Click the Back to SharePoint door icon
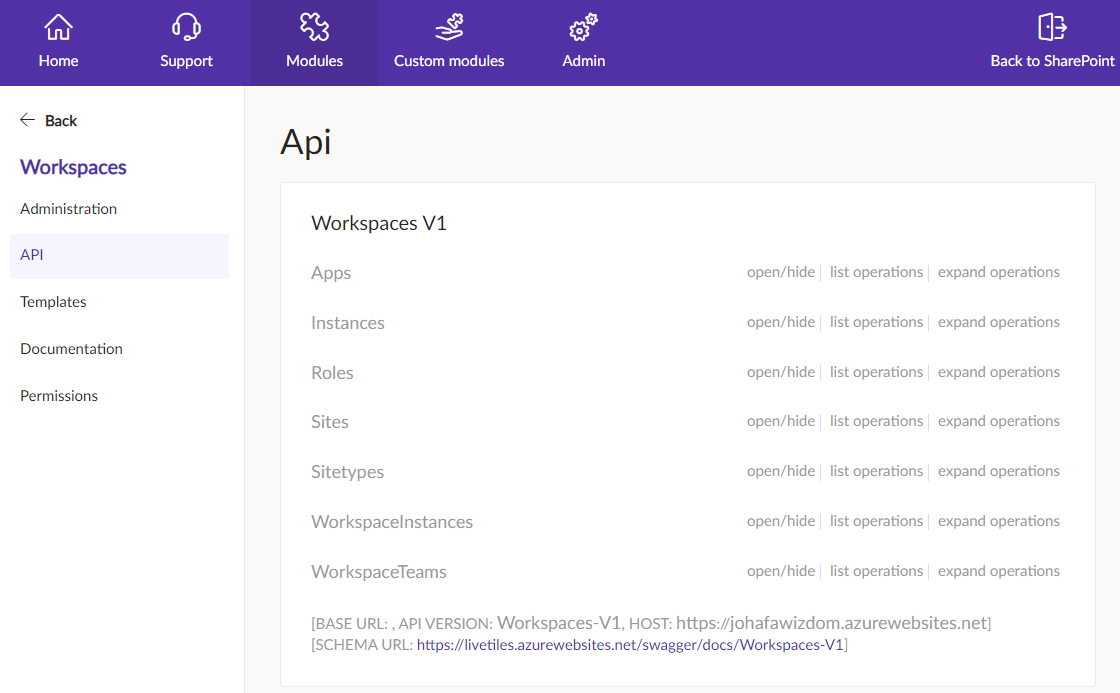Screen dimensions: 1120x693 coord(1052,28)
